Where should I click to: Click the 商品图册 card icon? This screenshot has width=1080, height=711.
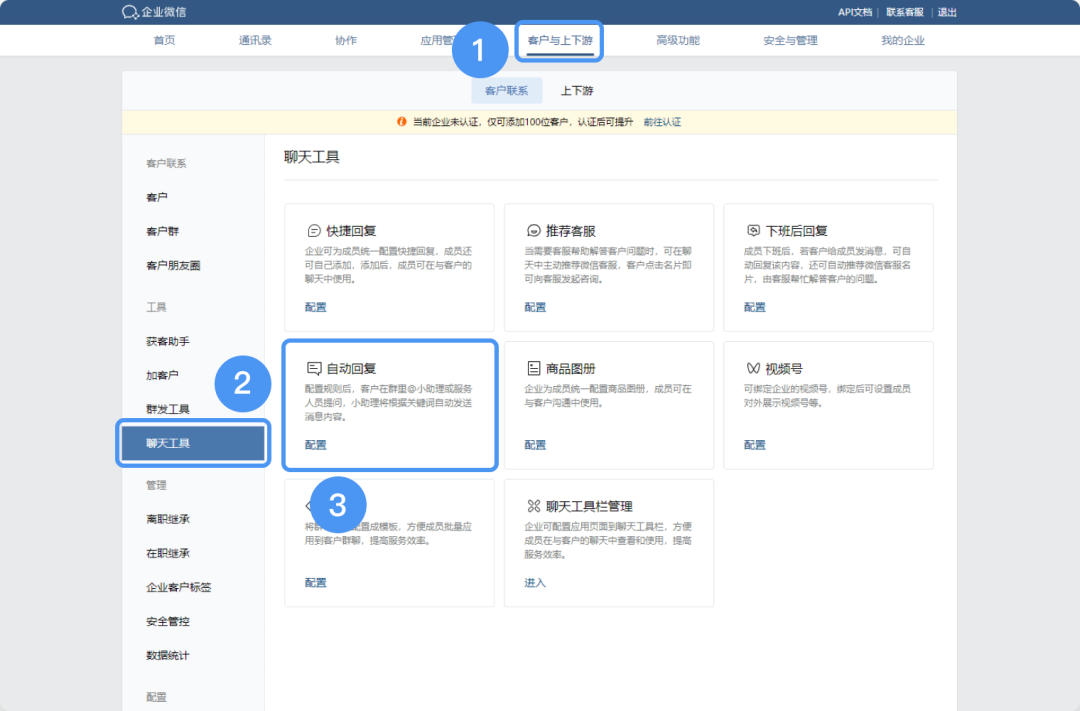pos(534,368)
